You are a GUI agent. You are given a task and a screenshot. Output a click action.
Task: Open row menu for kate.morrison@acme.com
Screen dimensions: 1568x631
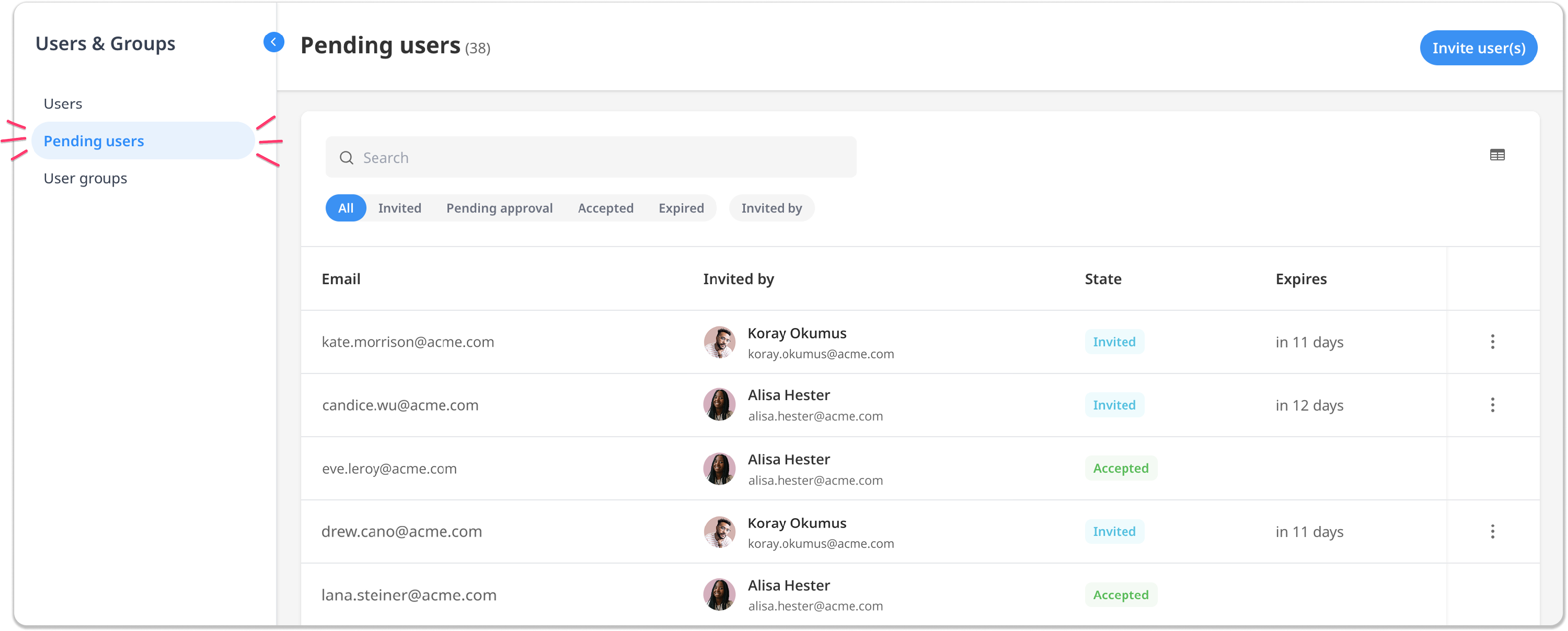click(1492, 342)
